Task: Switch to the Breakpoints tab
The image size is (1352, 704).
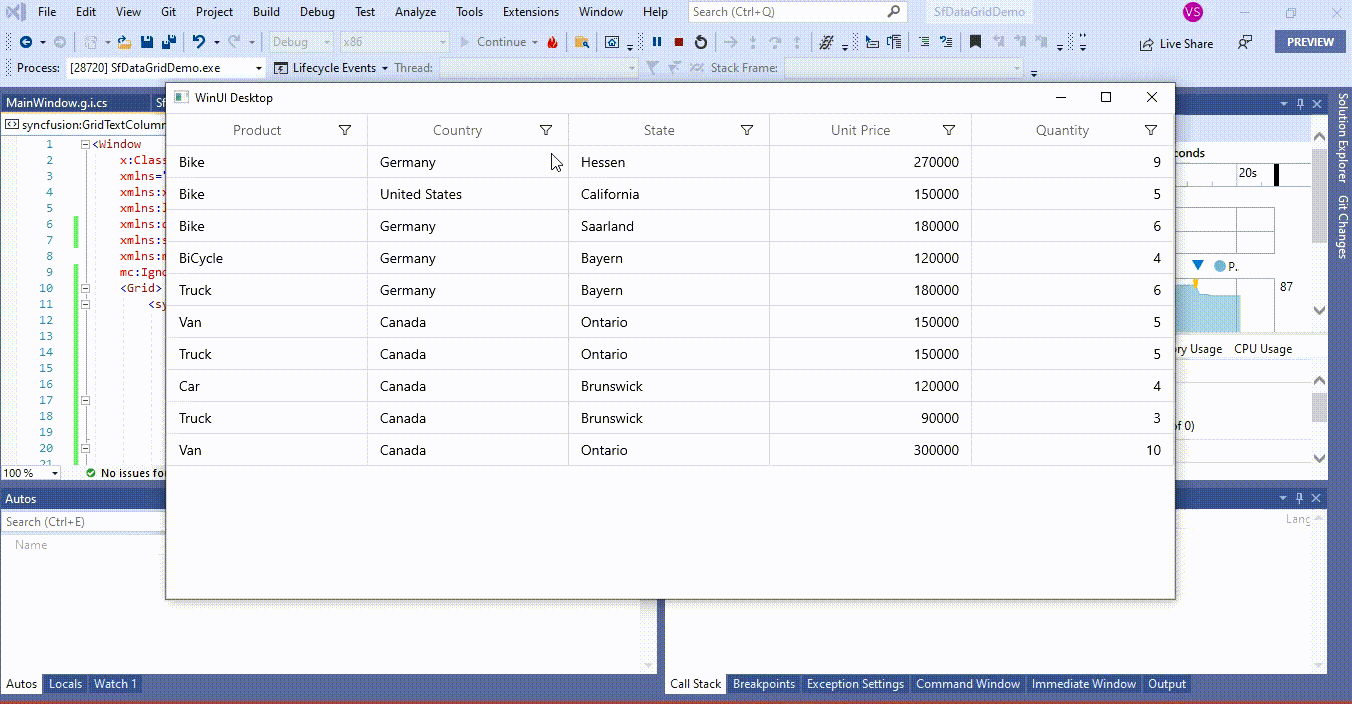Action: click(764, 684)
